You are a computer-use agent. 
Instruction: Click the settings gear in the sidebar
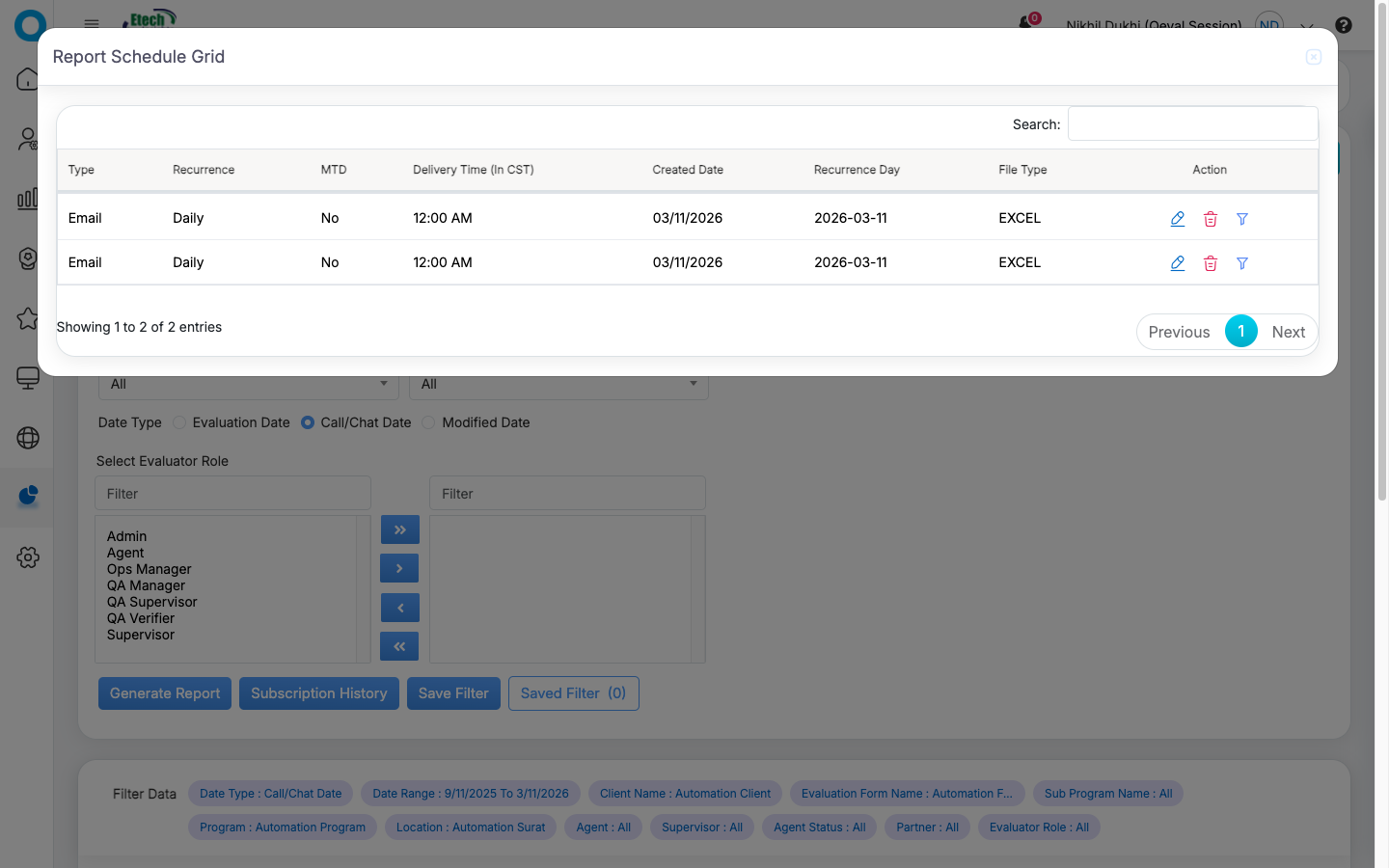coord(28,557)
